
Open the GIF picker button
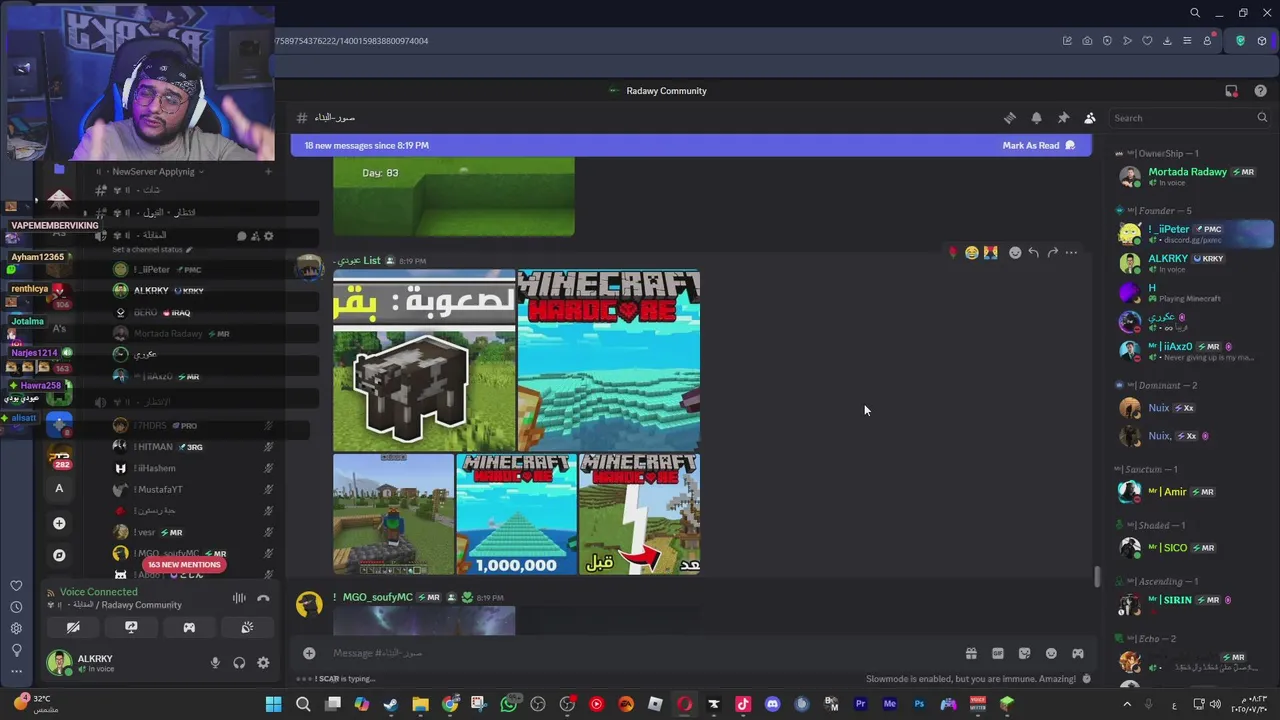tap(998, 653)
